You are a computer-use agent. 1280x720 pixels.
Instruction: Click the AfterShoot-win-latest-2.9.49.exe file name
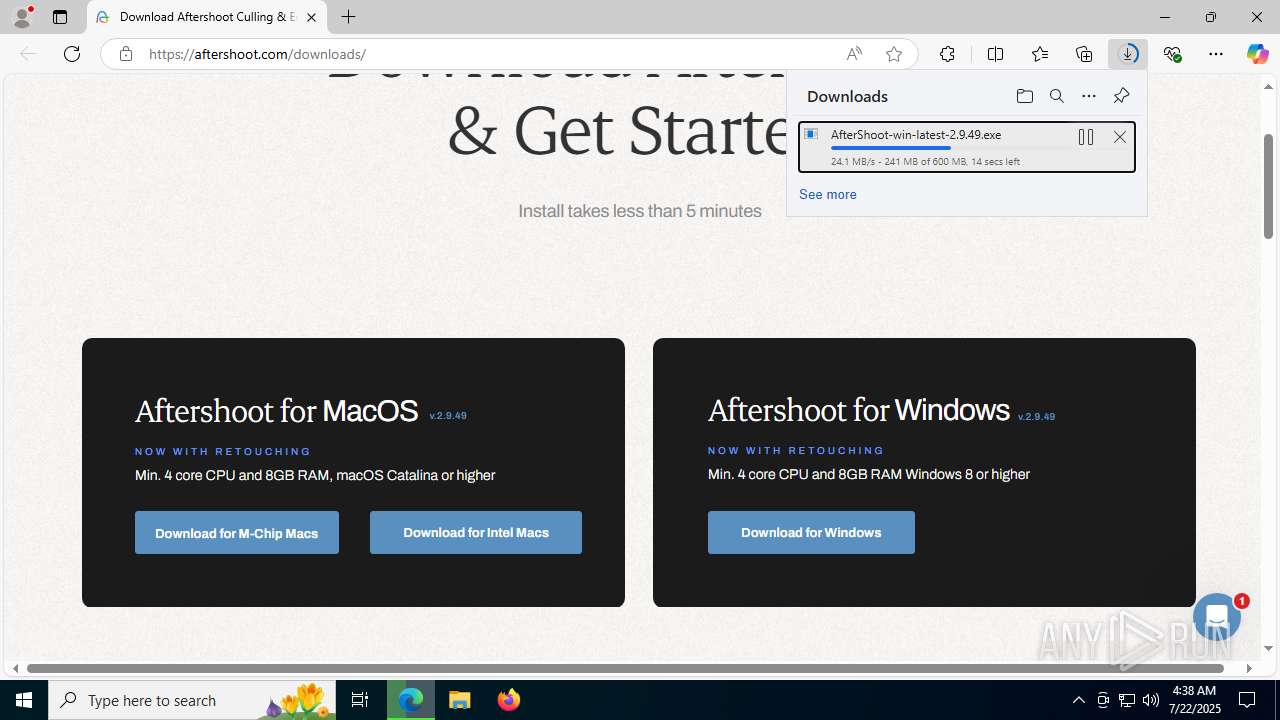click(x=916, y=134)
